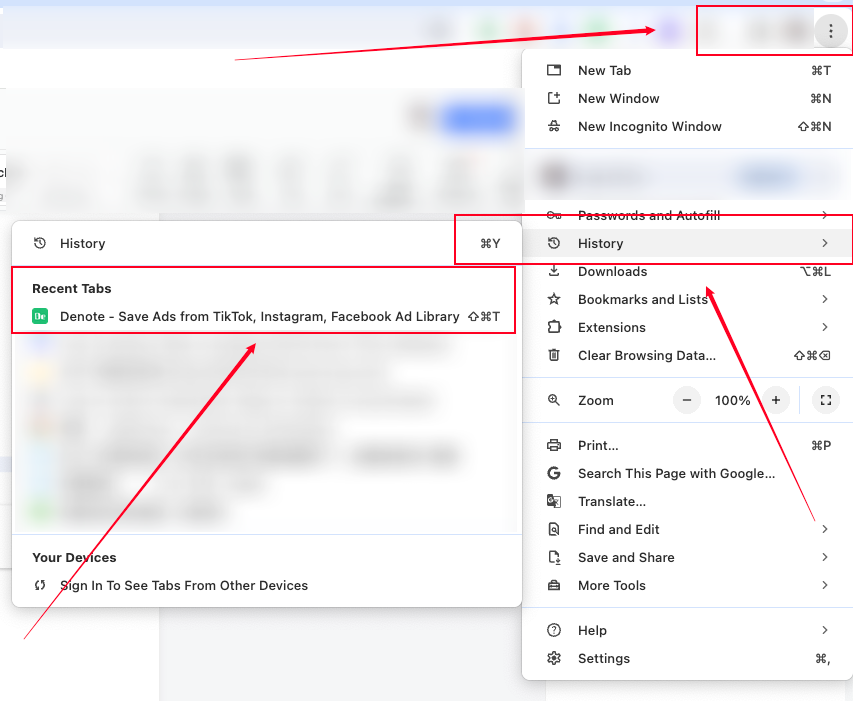The width and height of the screenshot is (853, 701).
Task: Click the printer icon next to Print
Action: pyautogui.click(x=554, y=445)
